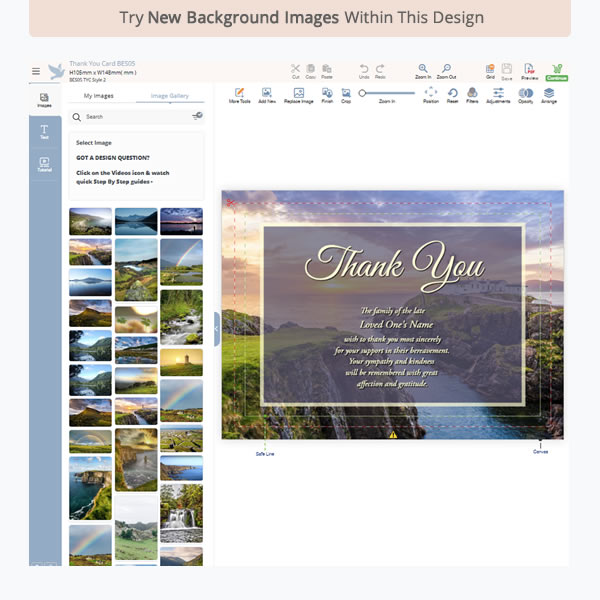Open the Adjustments sliders tool
The image size is (600, 600).
click(498, 95)
